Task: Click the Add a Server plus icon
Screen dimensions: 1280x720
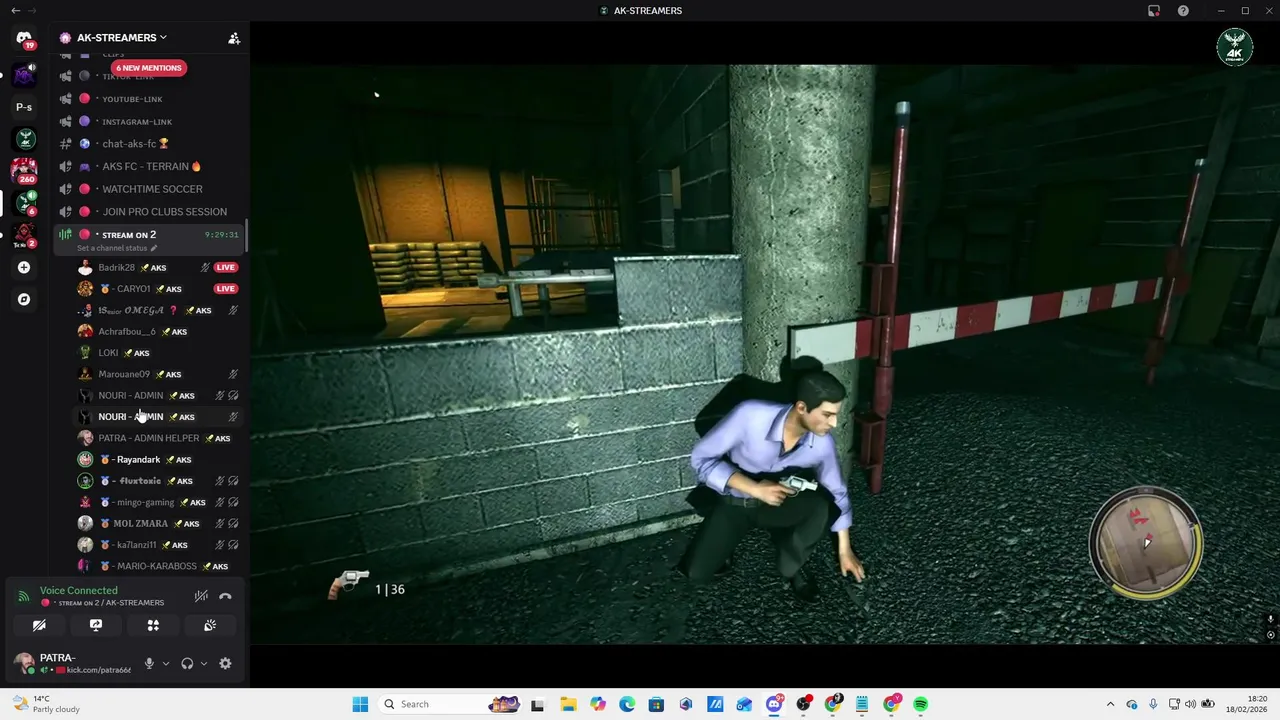Action: [24, 267]
